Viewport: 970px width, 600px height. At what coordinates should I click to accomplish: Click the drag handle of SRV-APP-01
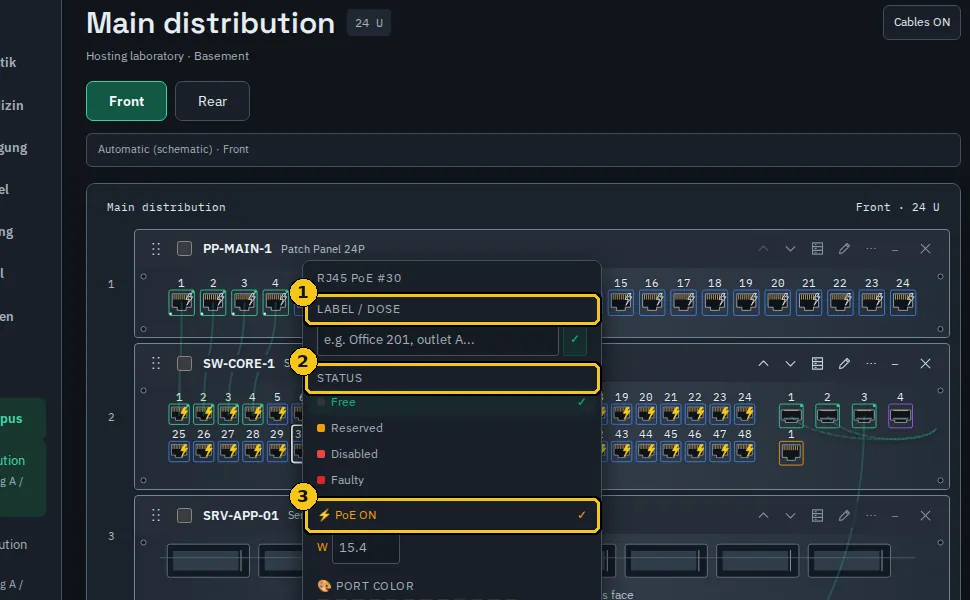[x=156, y=515]
